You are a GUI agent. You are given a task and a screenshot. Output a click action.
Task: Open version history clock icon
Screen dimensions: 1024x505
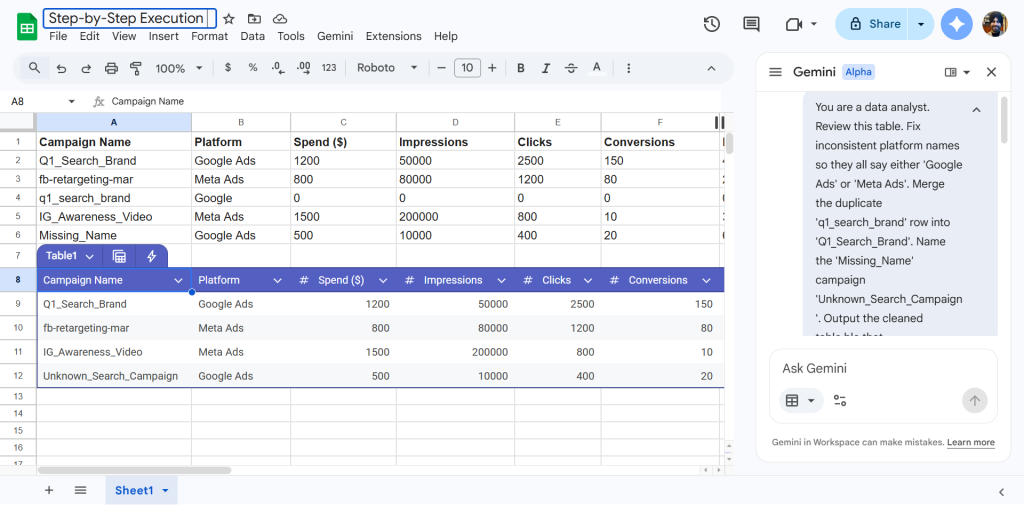712,24
